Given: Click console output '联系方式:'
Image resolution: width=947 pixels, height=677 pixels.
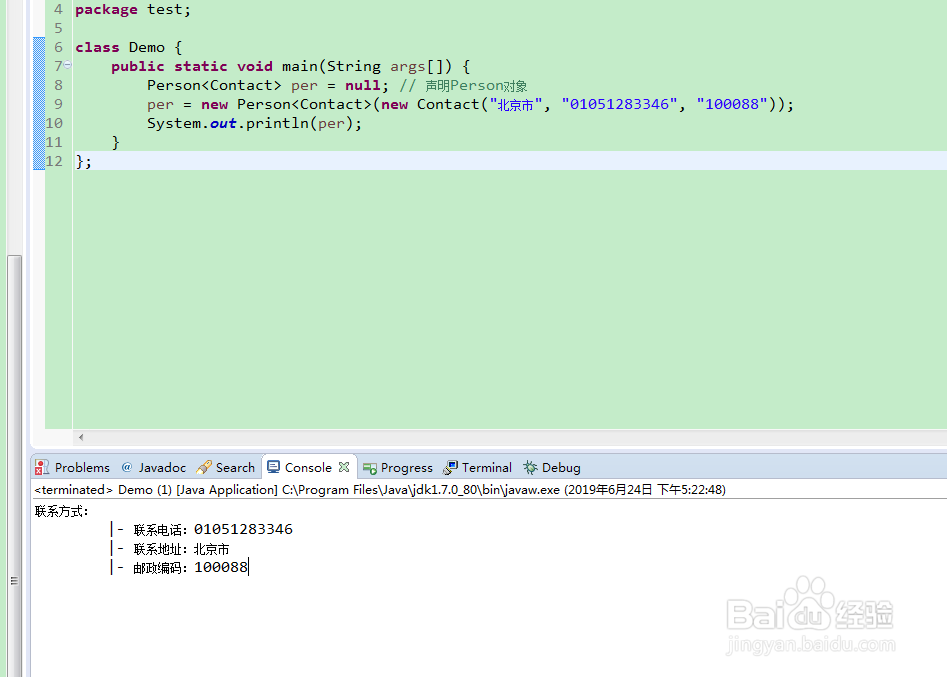Looking at the screenshot, I should pos(62,512).
